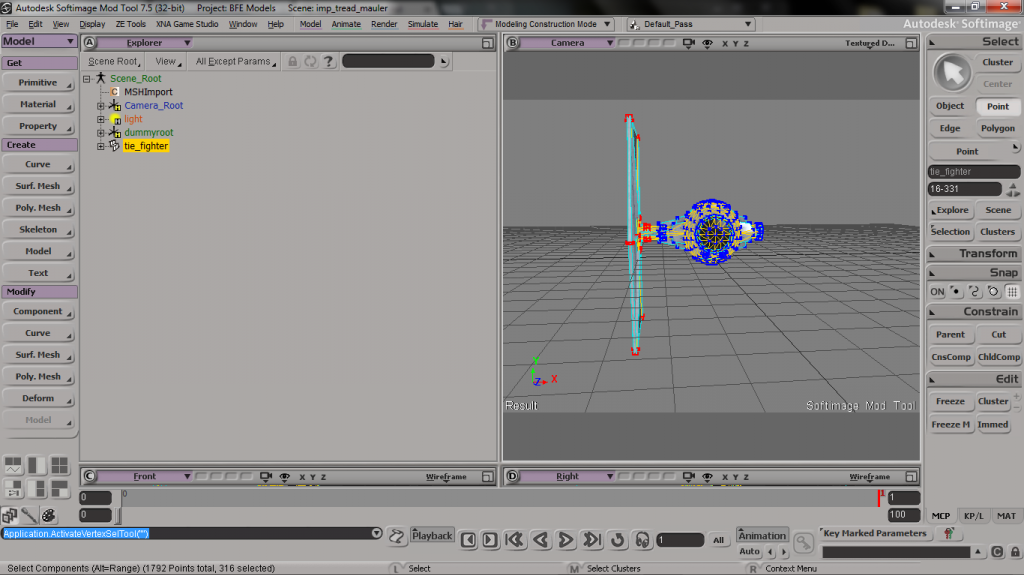The image size is (1024, 575).
Task: Click the current frame input field
Action: pos(680,540)
